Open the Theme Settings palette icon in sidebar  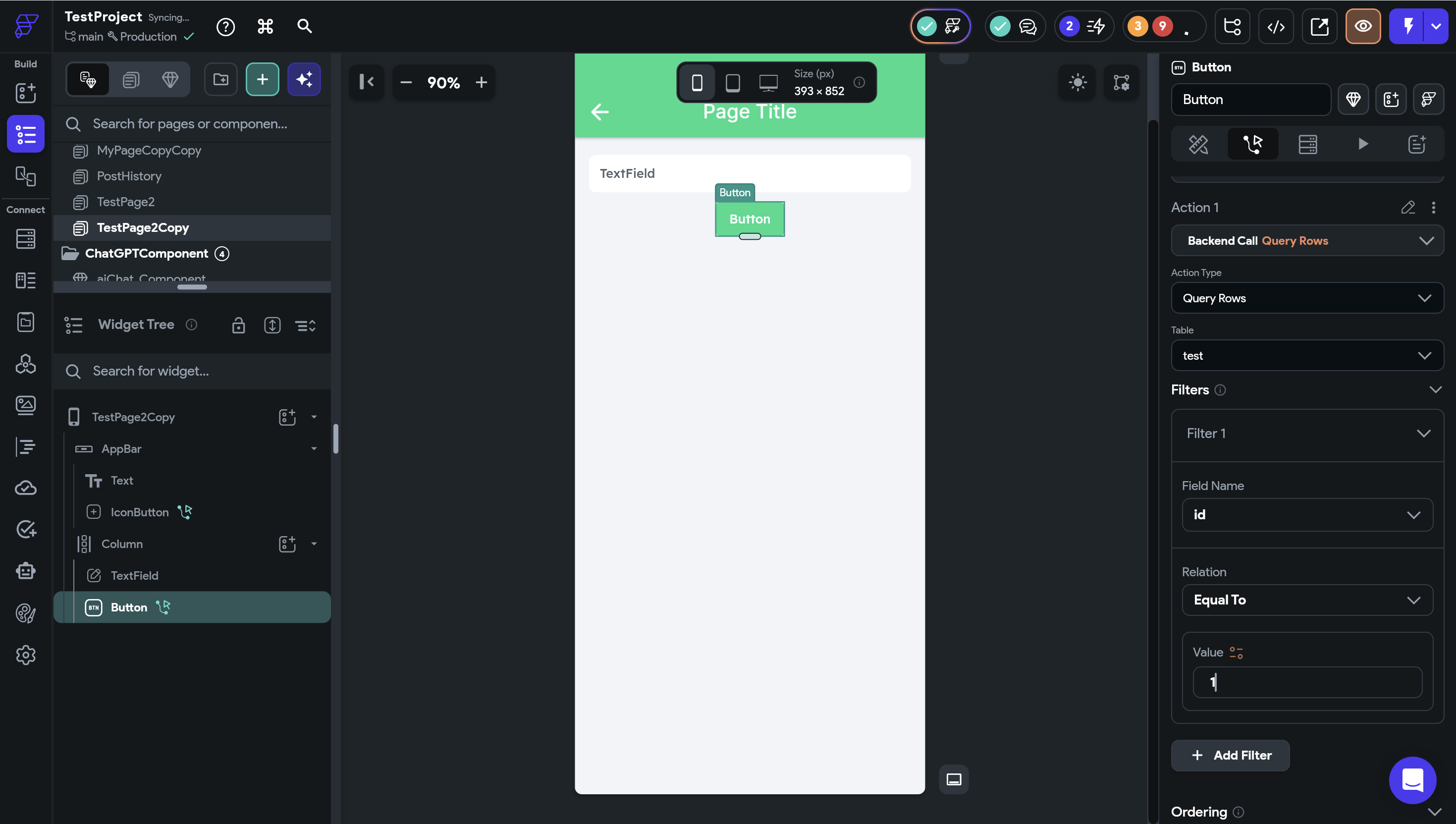click(25, 613)
